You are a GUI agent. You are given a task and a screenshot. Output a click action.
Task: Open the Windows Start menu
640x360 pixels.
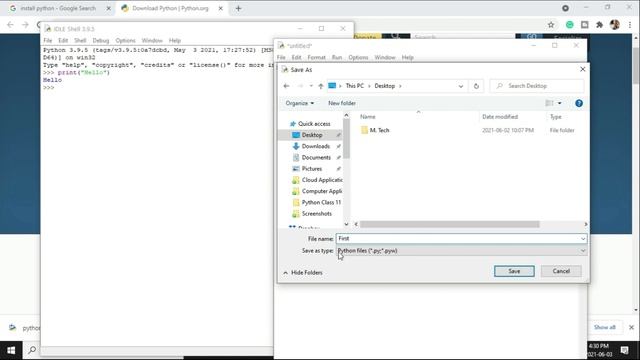[11, 350]
